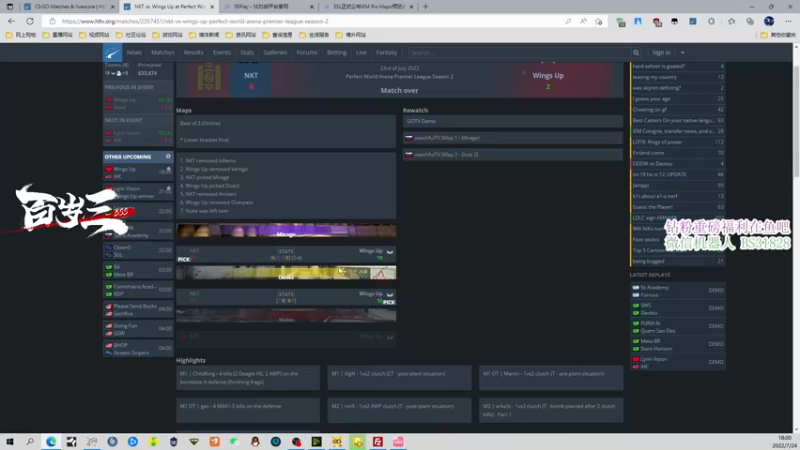
Task: Open the browser settings ellipsis menu
Action: coord(788,21)
